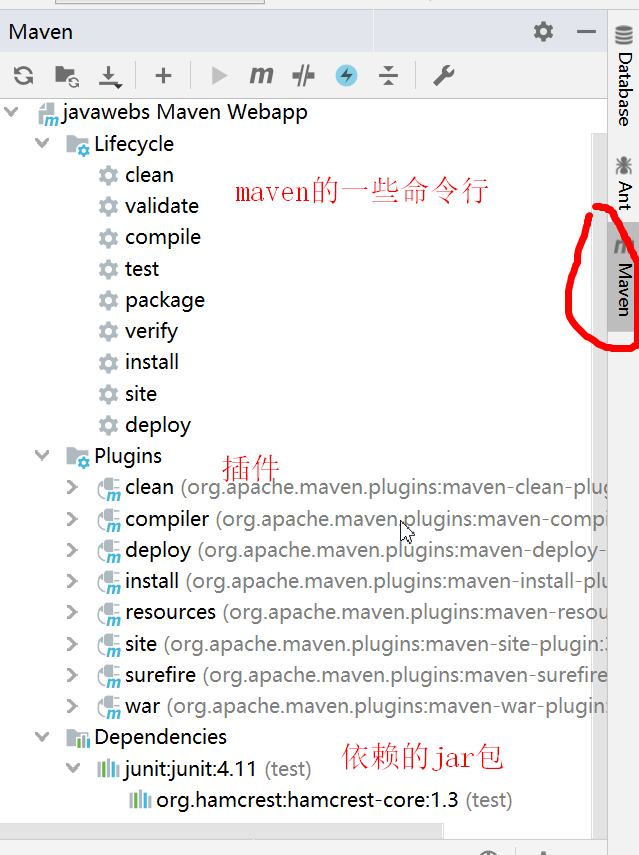Collapse the Dependencies node
Screen dimensions: 639x855
click(42, 737)
